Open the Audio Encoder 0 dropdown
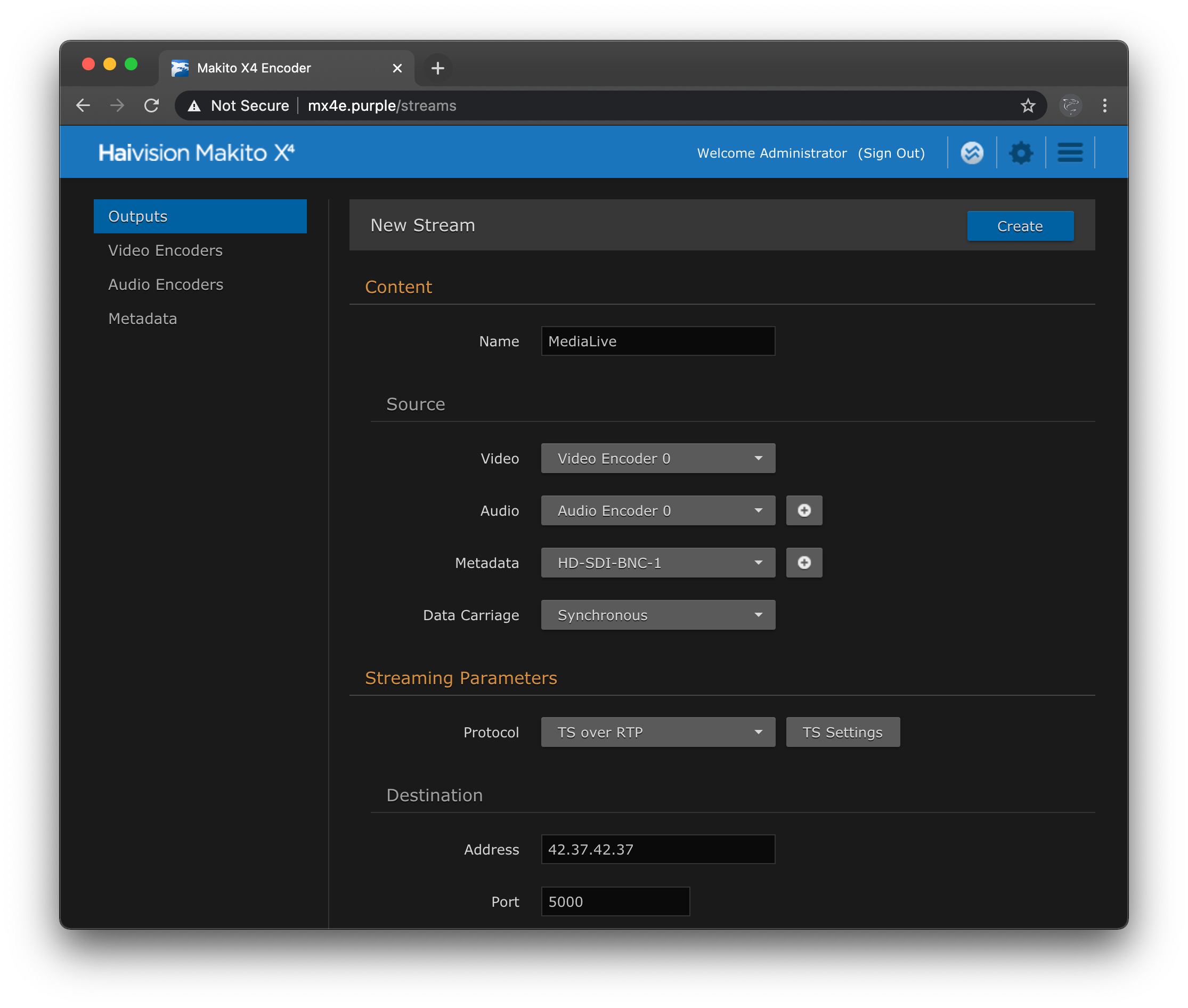Image resolution: width=1188 pixels, height=1008 pixels. tap(658, 510)
